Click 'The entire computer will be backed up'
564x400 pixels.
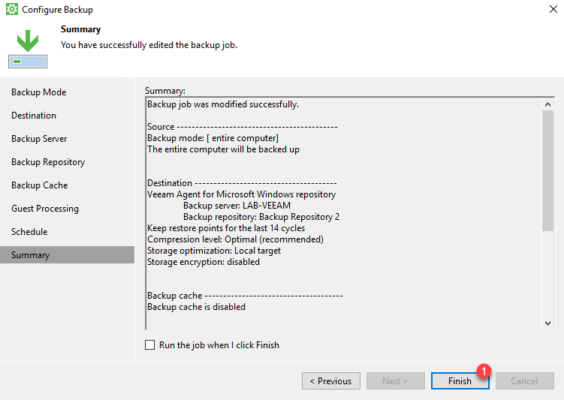click(223, 149)
